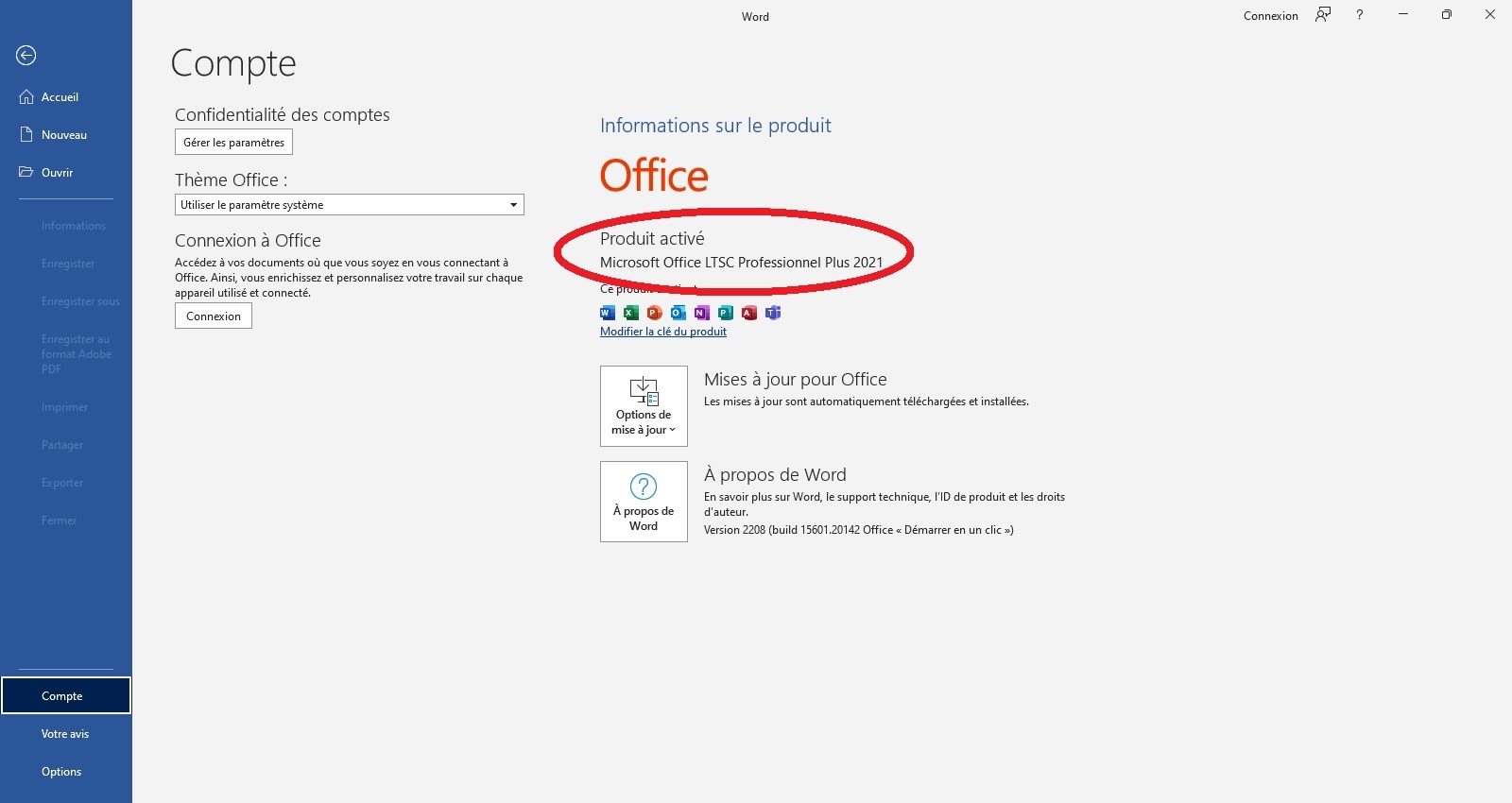Viewport: 1512px width, 803px height.
Task: Click the Outlook app icon
Action: coord(679,313)
